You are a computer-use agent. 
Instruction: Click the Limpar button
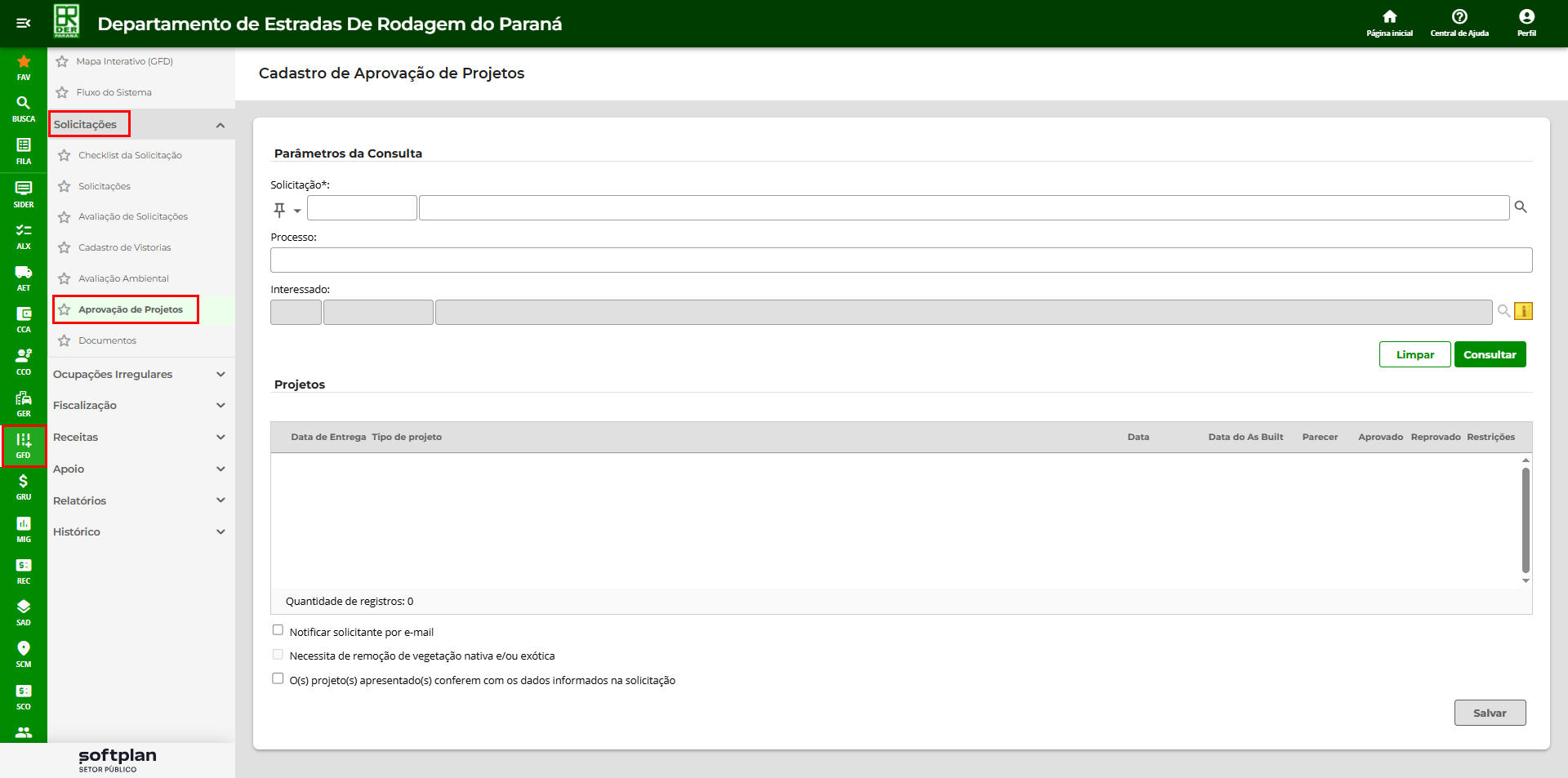point(1414,355)
